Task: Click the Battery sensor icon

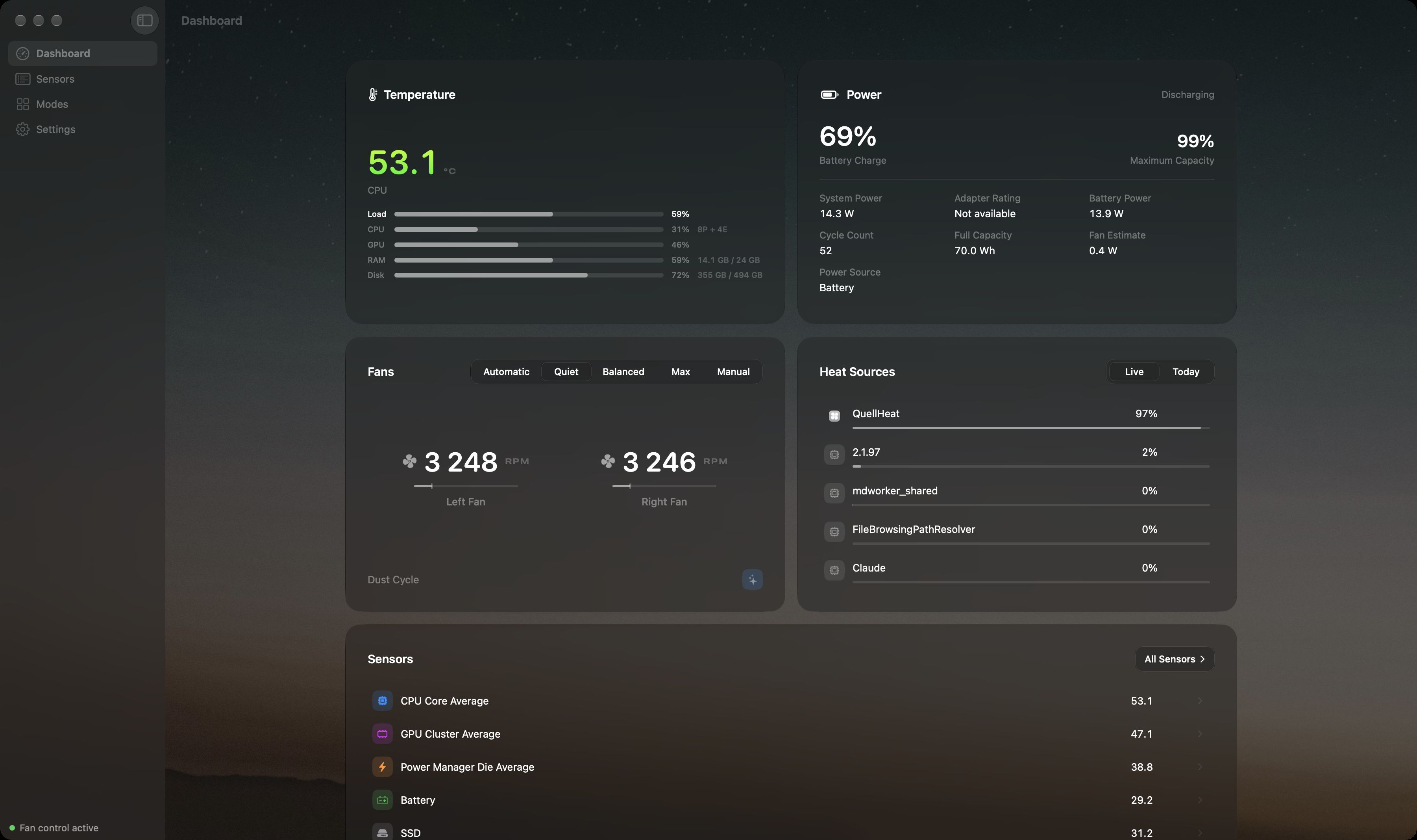Action: (383, 800)
